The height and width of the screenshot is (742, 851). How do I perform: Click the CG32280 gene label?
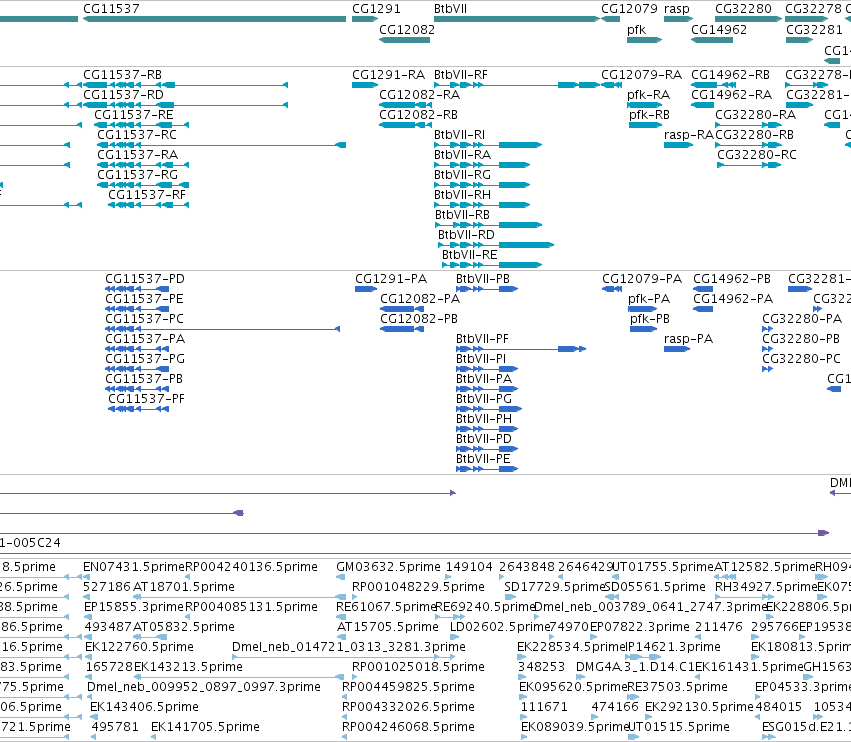[743, 9]
